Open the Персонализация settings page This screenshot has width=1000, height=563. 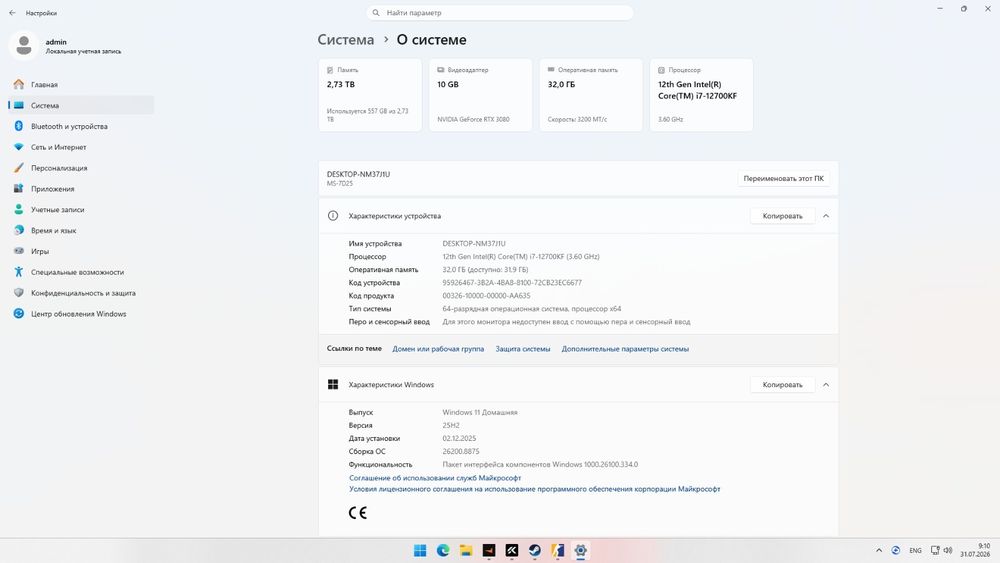point(81,168)
